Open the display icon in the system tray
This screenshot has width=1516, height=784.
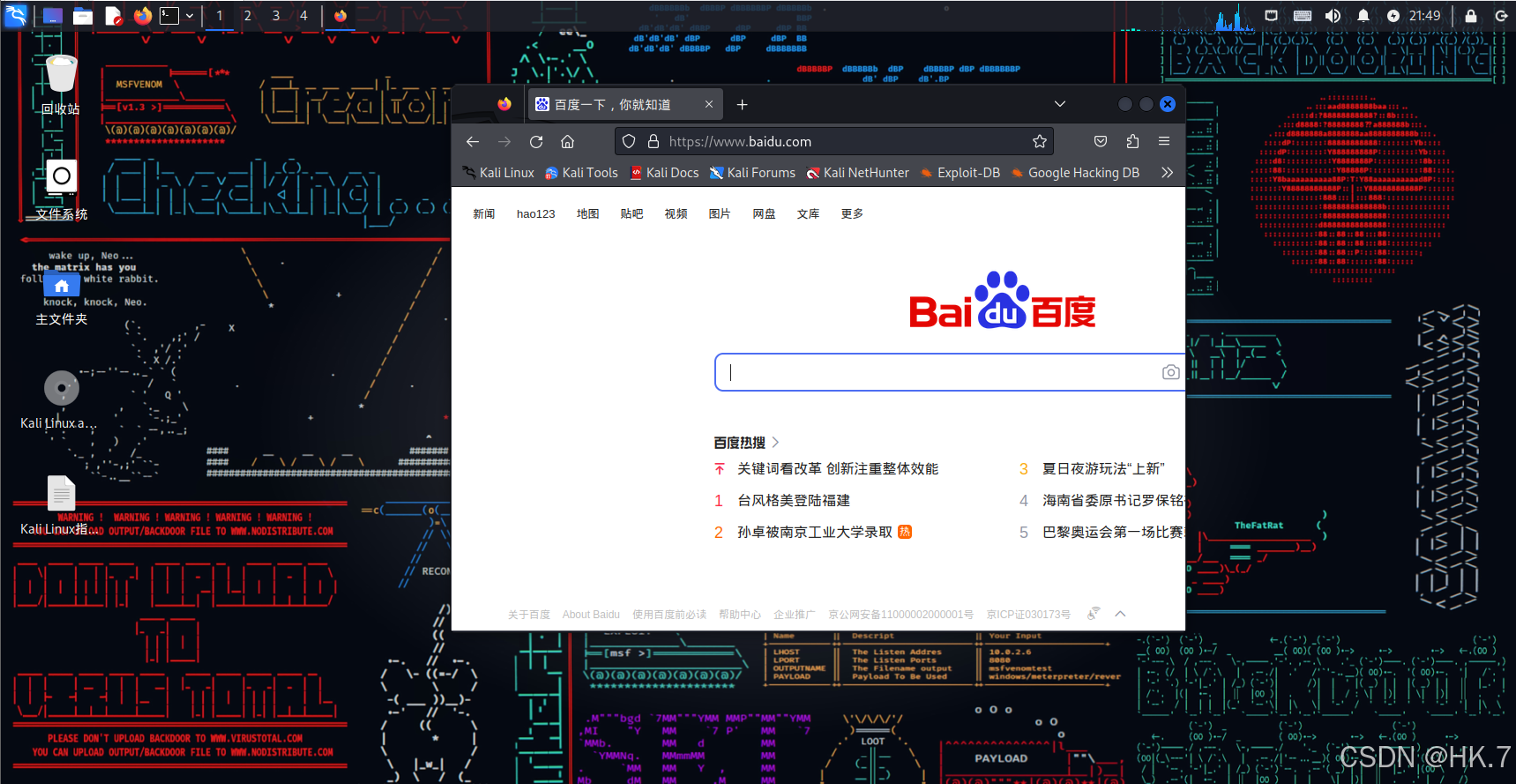point(1271,16)
